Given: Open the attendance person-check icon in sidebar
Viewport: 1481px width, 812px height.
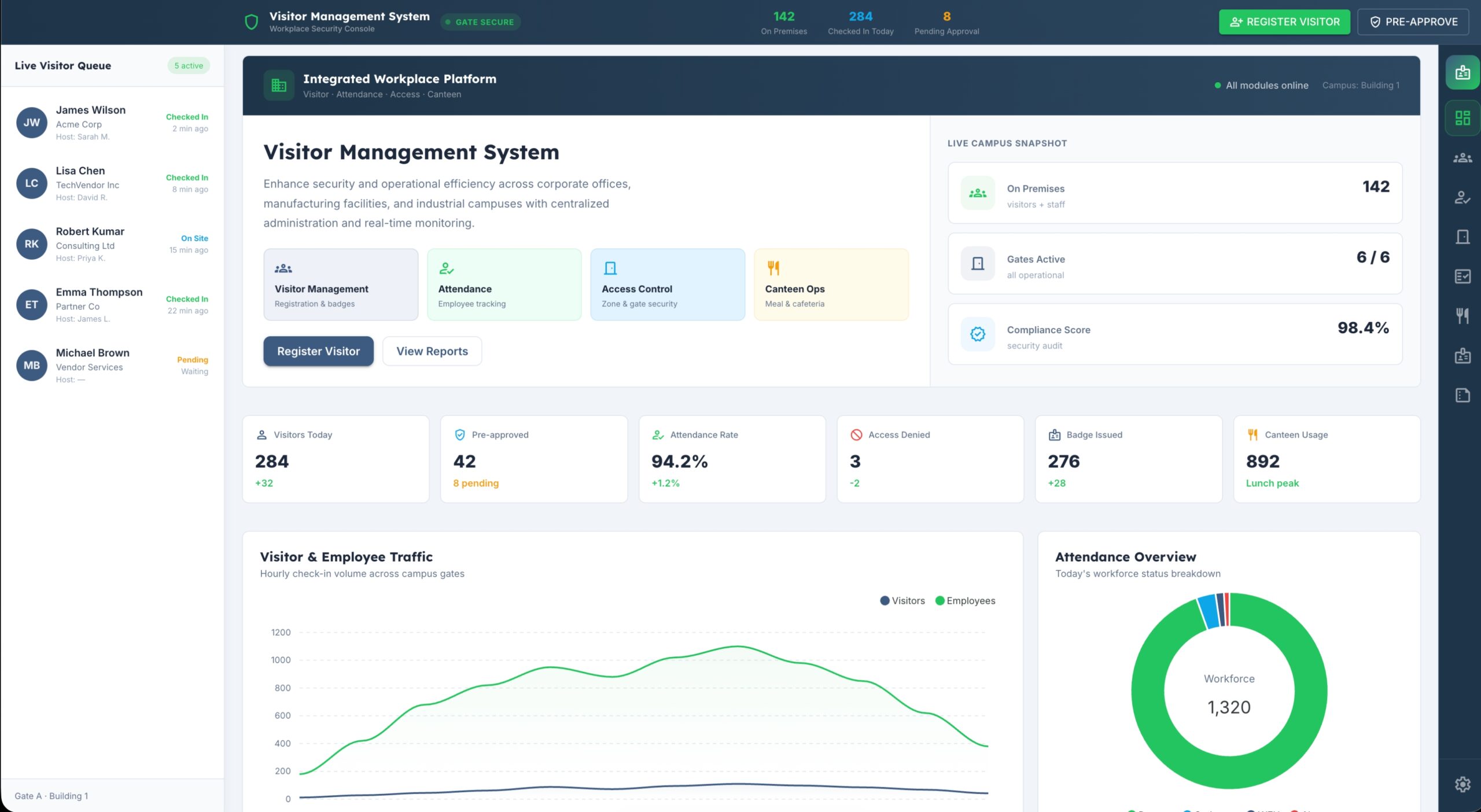Looking at the screenshot, I should [x=1462, y=197].
